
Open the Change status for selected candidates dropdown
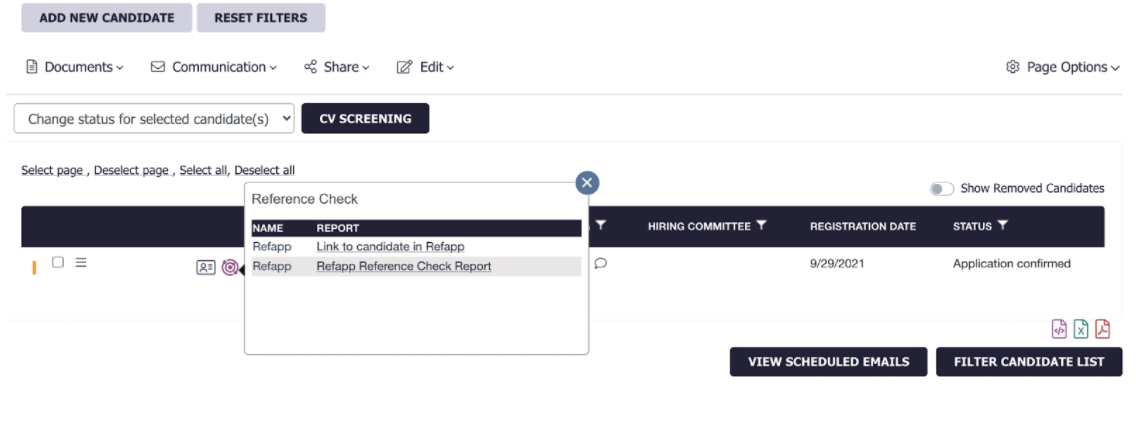click(154, 119)
